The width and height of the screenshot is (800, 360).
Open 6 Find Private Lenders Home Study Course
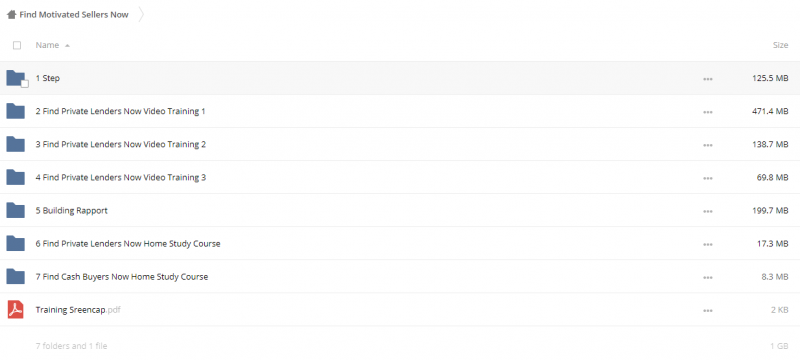click(x=128, y=244)
